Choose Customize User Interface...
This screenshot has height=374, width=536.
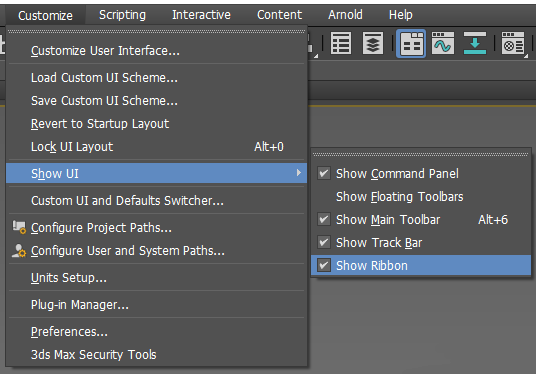(156, 51)
